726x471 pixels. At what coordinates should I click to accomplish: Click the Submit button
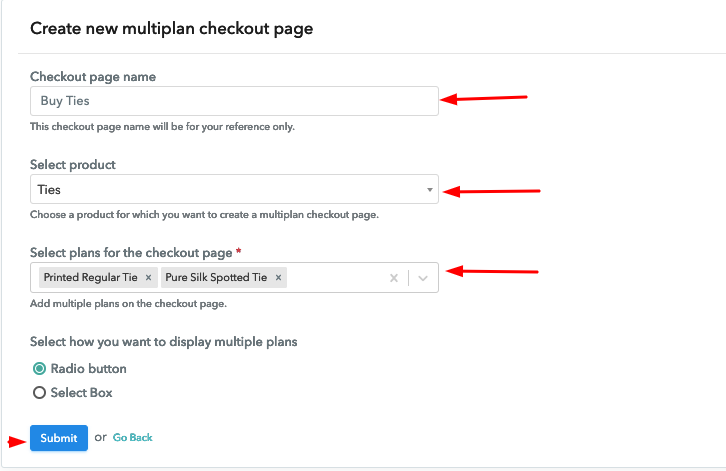coord(58,438)
